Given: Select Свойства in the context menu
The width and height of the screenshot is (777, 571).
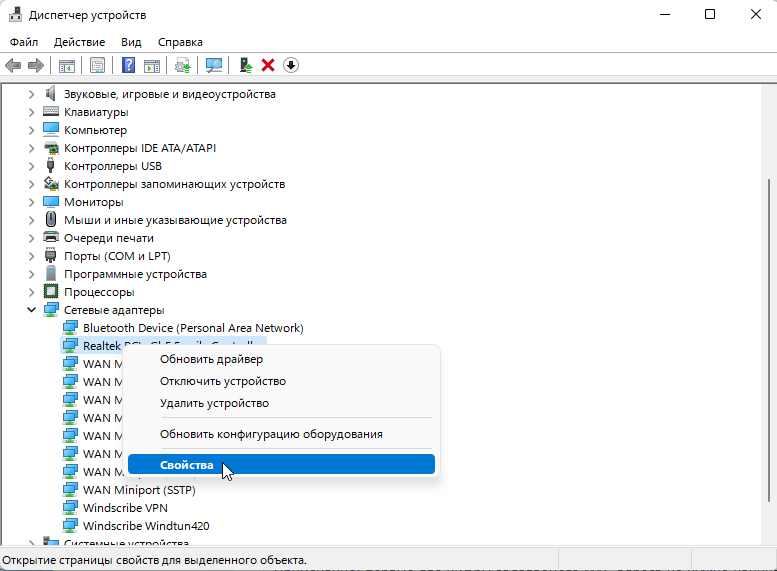Looking at the screenshot, I should [x=281, y=464].
